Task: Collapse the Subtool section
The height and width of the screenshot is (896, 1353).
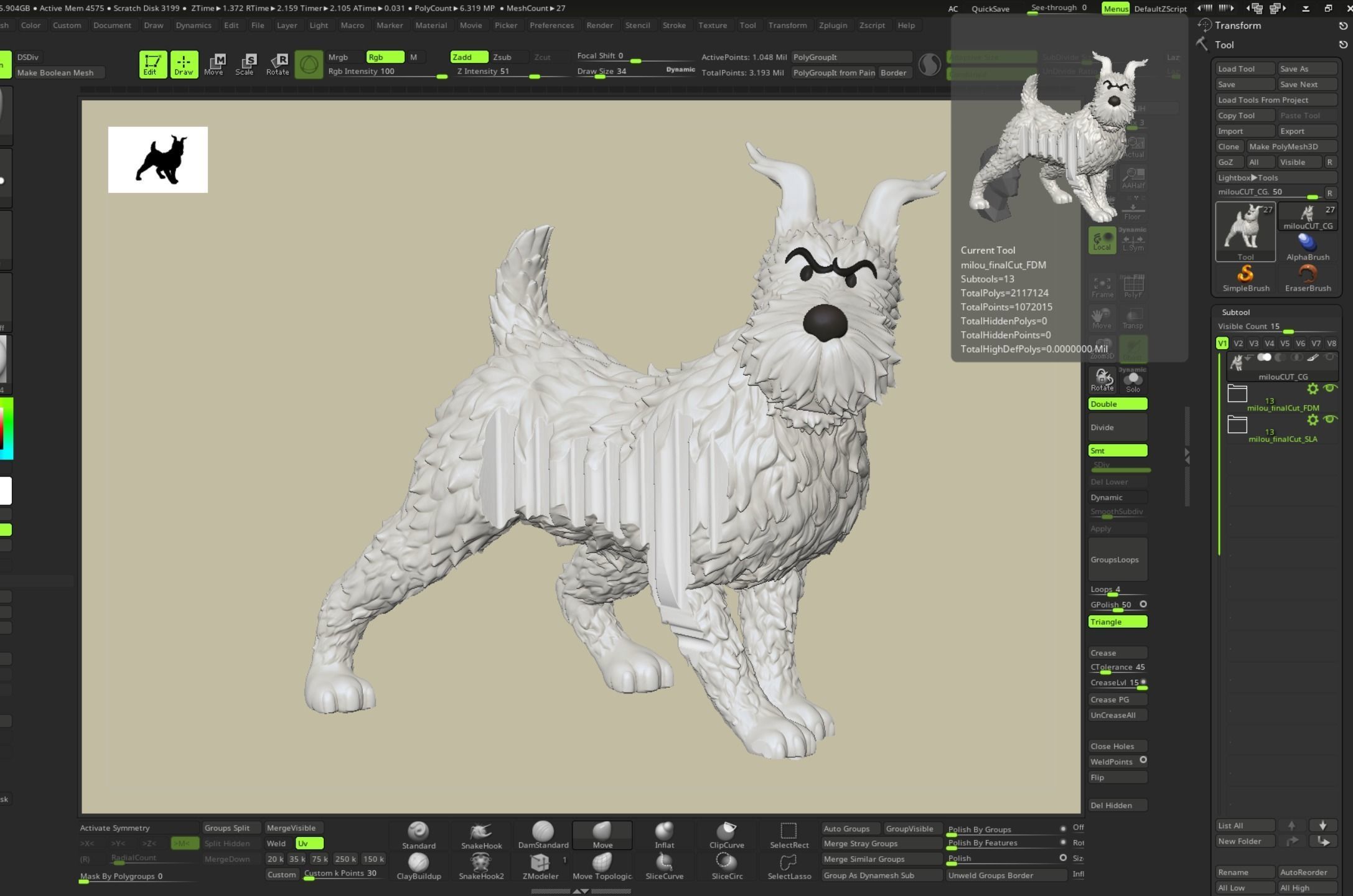Action: pyautogui.click(x=1235, y=312)
